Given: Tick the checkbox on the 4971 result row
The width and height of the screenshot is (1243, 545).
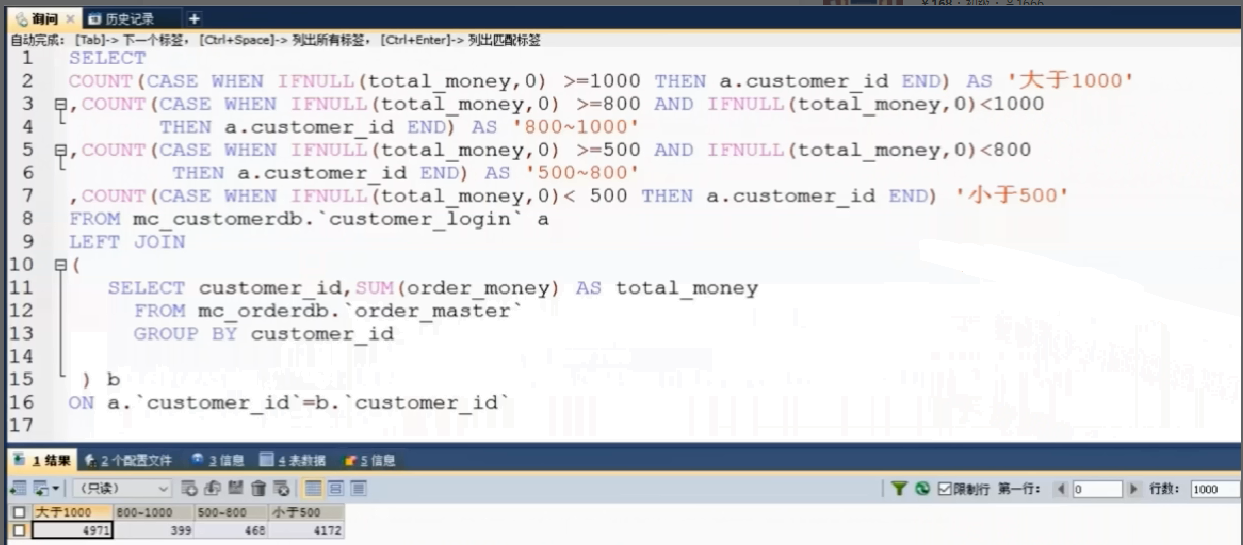Looking at the screenshot, I should [x=15, y=531].
